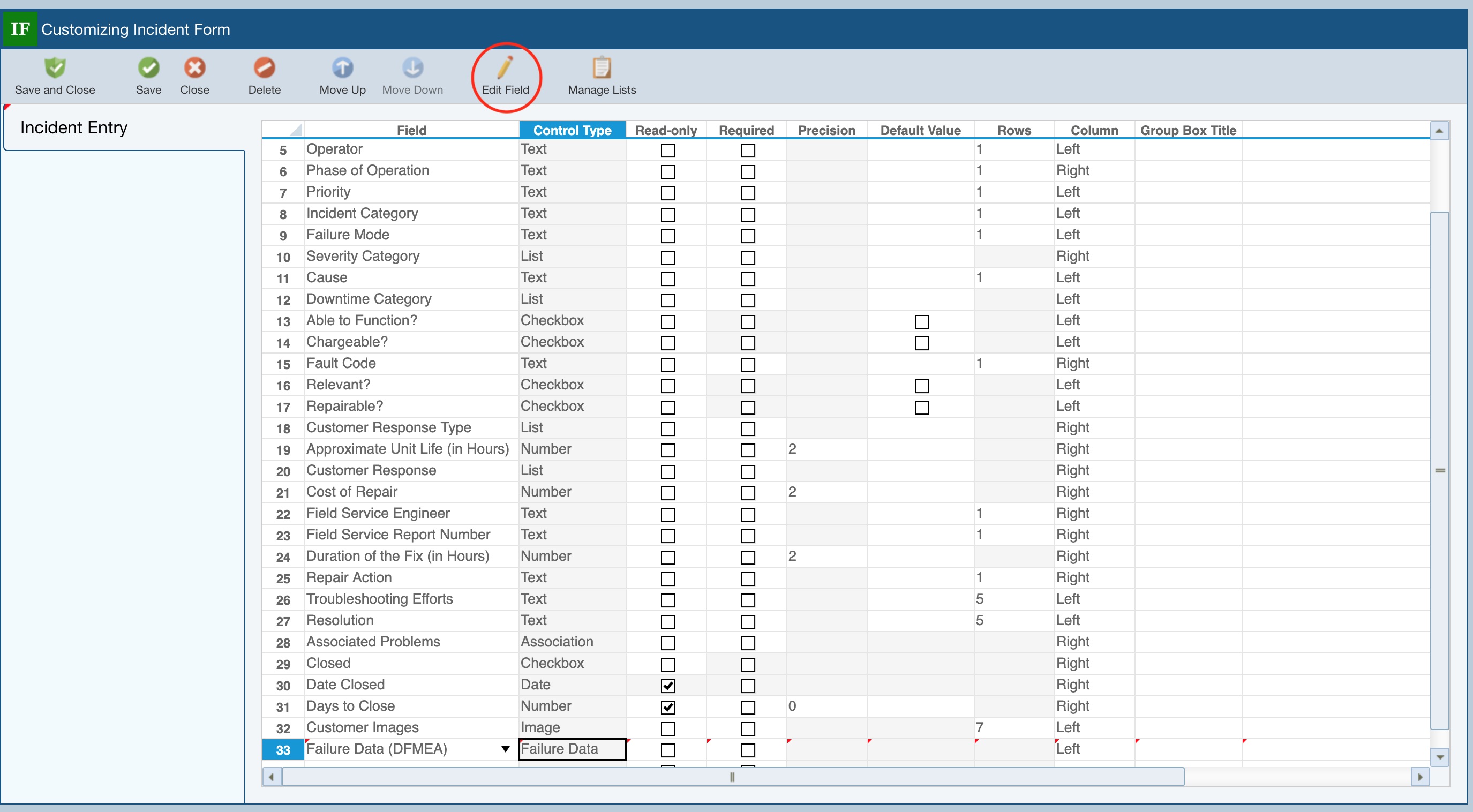
Task: Click the Save and Close shield icon
Action: tap(55, 68)
